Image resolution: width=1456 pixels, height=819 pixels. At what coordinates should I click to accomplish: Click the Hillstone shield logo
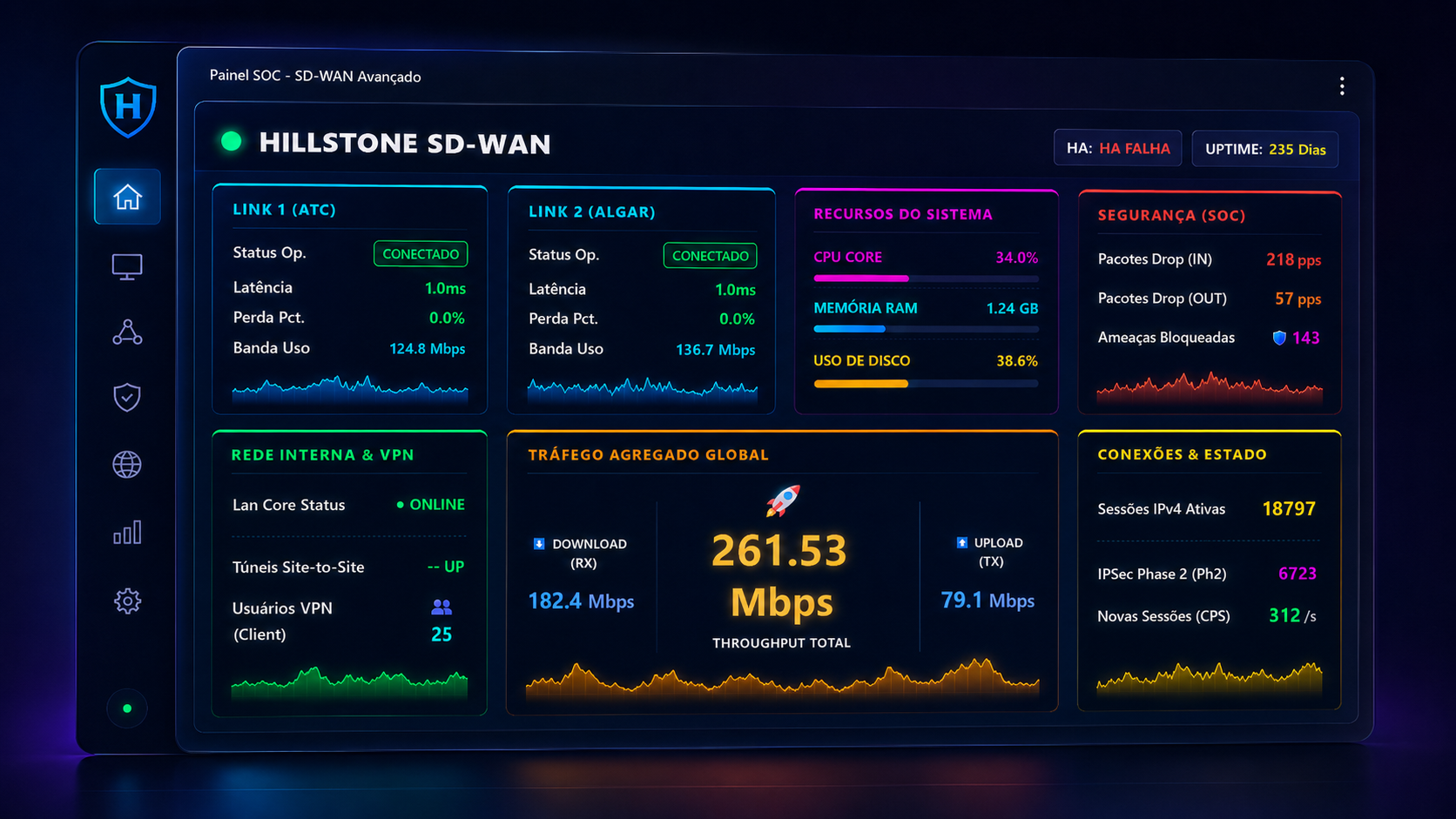pyautogui.click(x=128, y=107)
